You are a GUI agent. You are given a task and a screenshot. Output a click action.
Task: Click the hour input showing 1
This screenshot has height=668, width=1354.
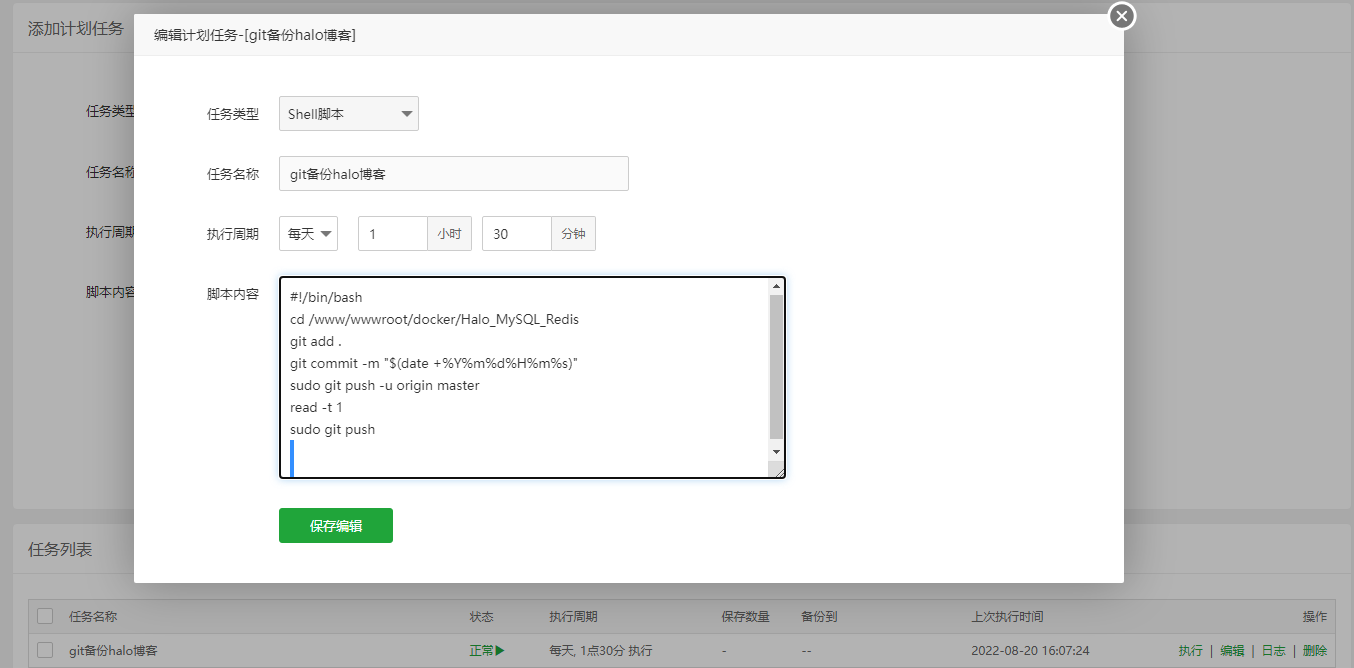tap(393, 234)
